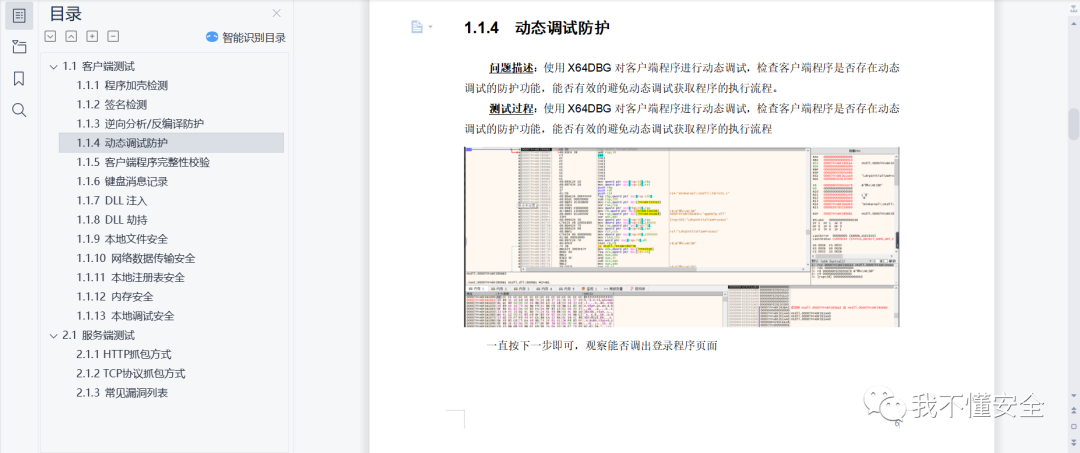
Task: Go to 1.1.1 程序加壳检测
Action: pyautogui.click(x=122, y=86)
